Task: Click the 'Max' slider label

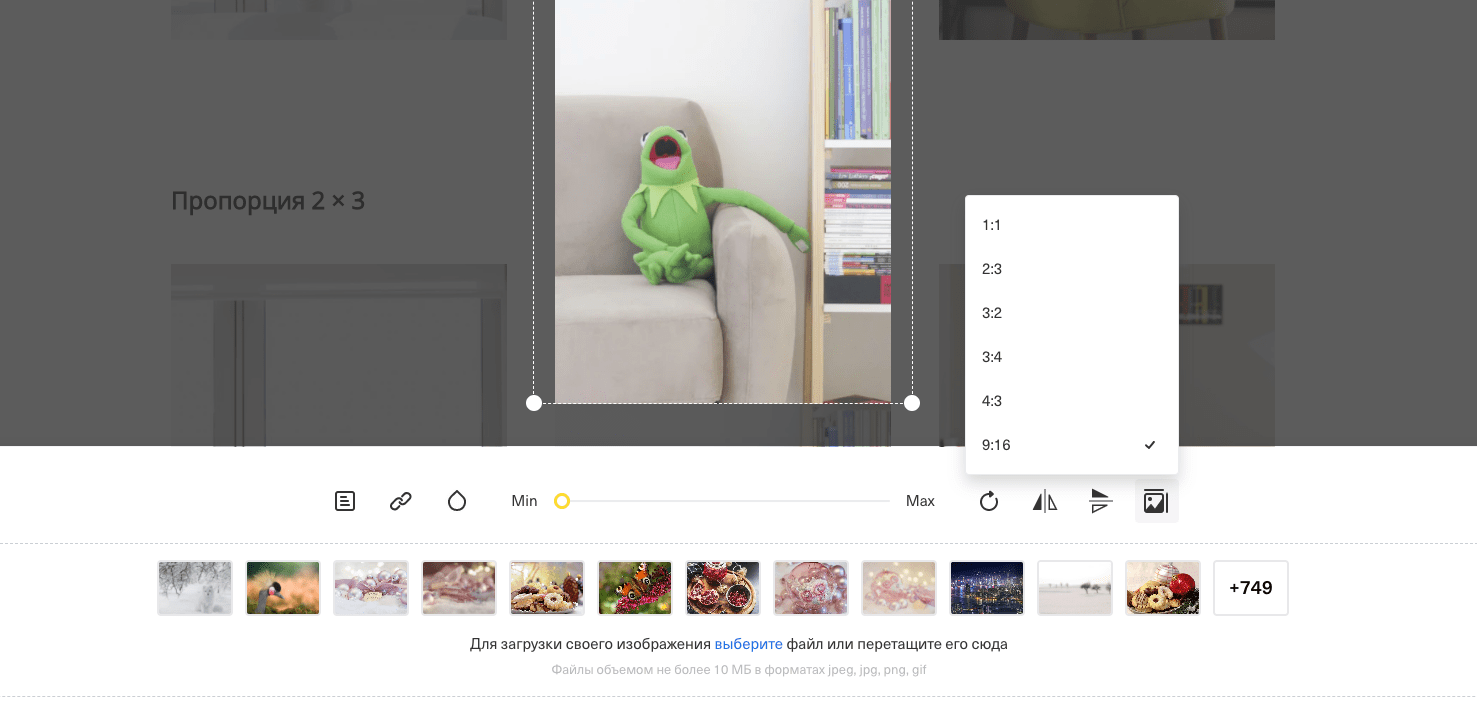Action: tap(920, 501)
